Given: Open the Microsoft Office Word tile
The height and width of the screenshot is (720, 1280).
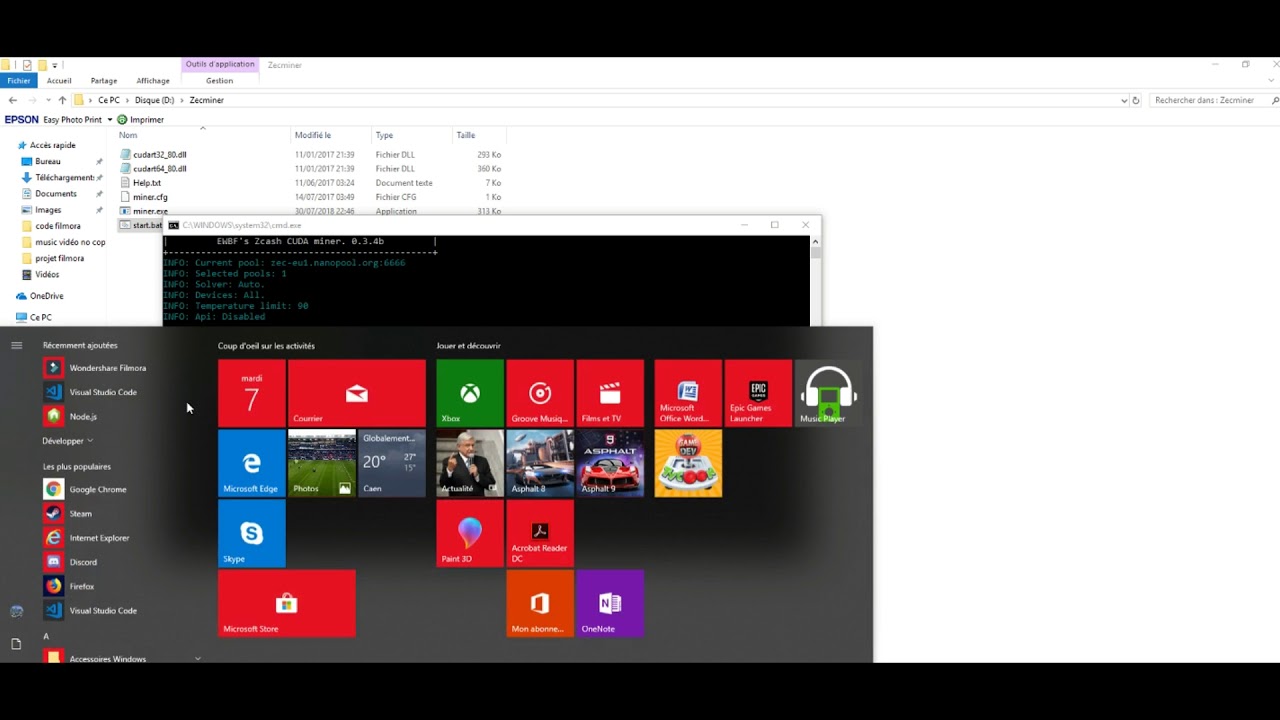Looking at the screenshot, I should click(x=688, y=393).
